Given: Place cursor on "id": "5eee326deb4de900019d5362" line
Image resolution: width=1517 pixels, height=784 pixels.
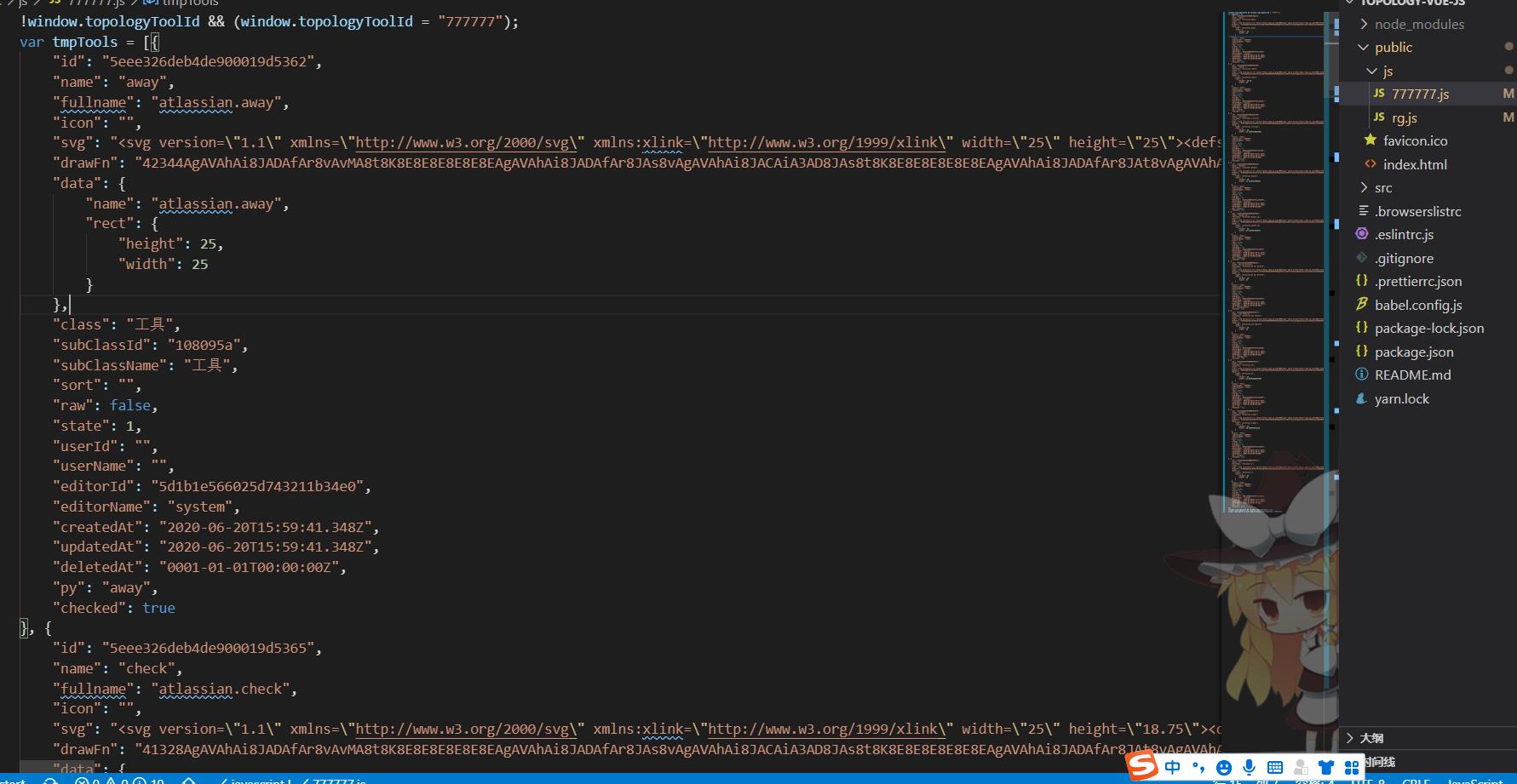Looking at the screenshot, I should 187,62.
